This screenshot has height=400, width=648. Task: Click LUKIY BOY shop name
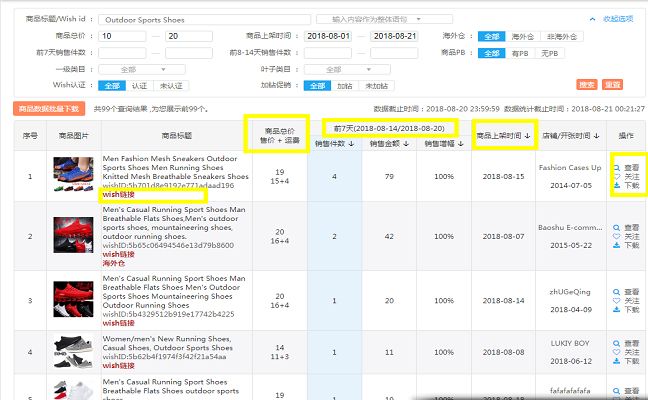[570, 343]
